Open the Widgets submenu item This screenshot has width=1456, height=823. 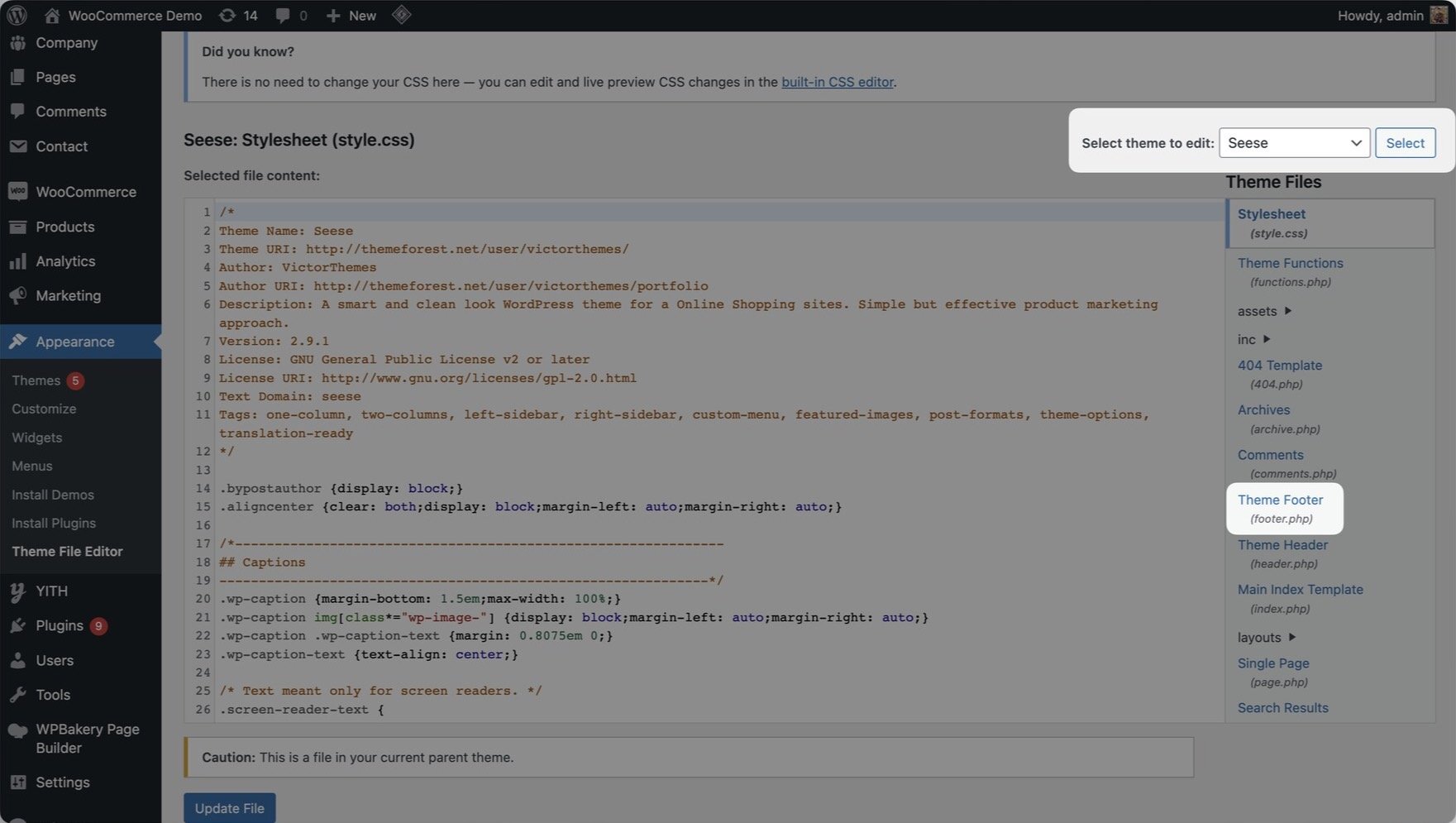click(x=37, y=438)
